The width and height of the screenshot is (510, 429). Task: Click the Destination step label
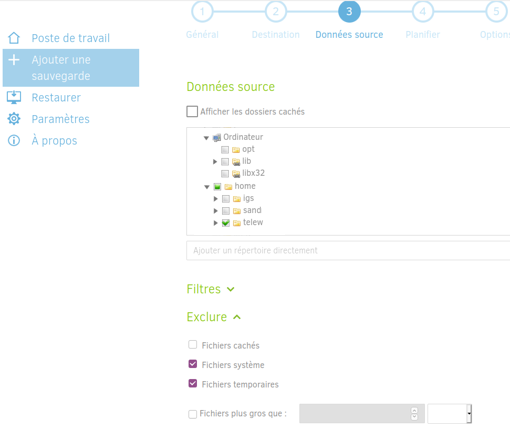[x=276, y=35]
